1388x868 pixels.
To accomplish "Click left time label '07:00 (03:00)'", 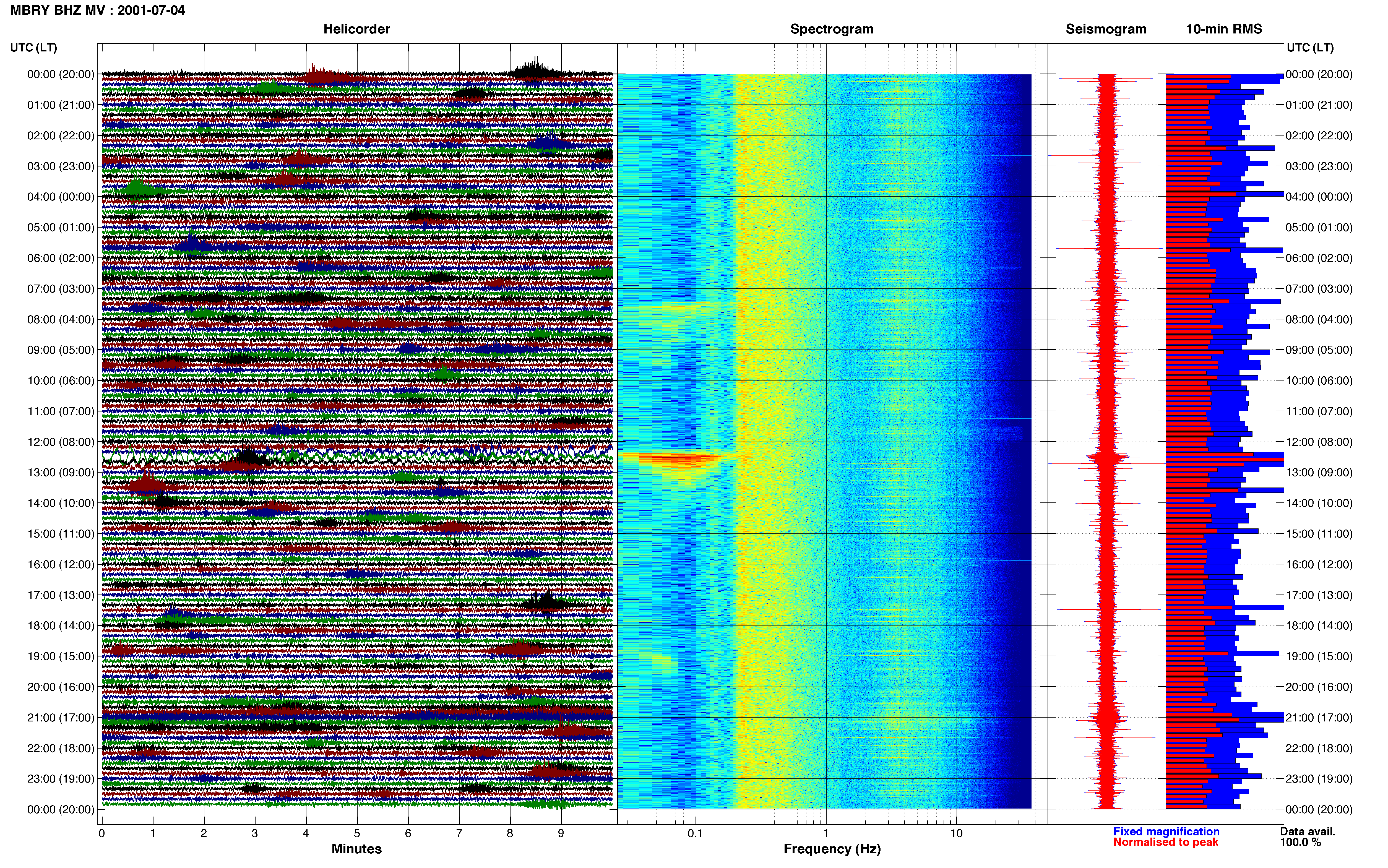I will tap(61, 288).
